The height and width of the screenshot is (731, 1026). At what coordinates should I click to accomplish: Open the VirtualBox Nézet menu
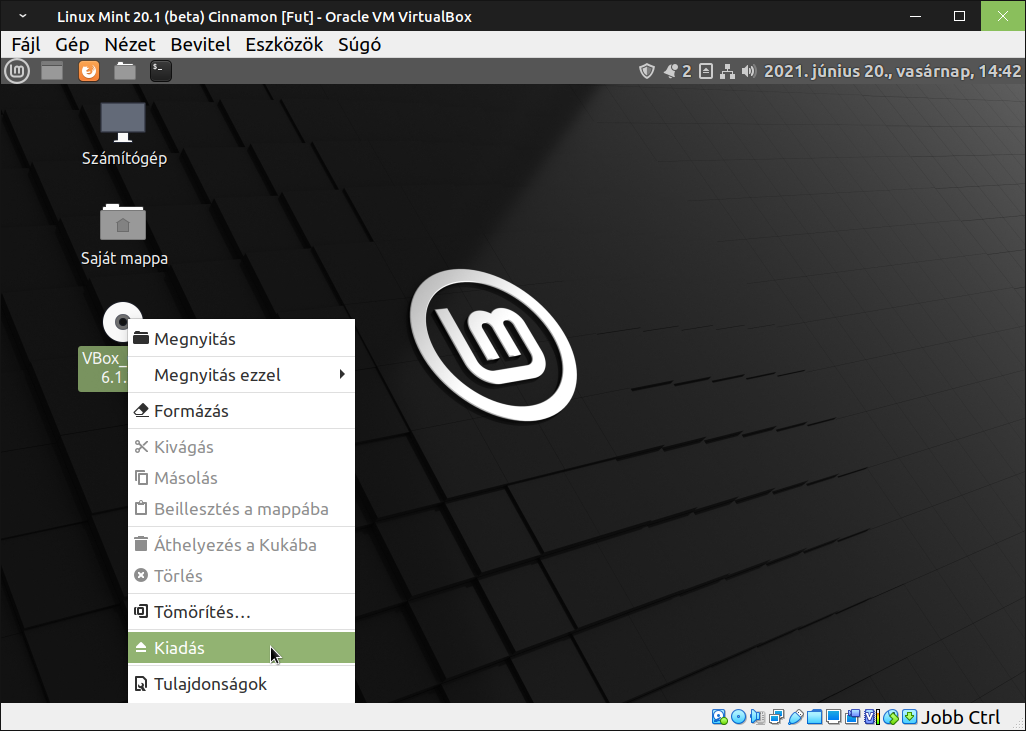(x=130, y=45)
